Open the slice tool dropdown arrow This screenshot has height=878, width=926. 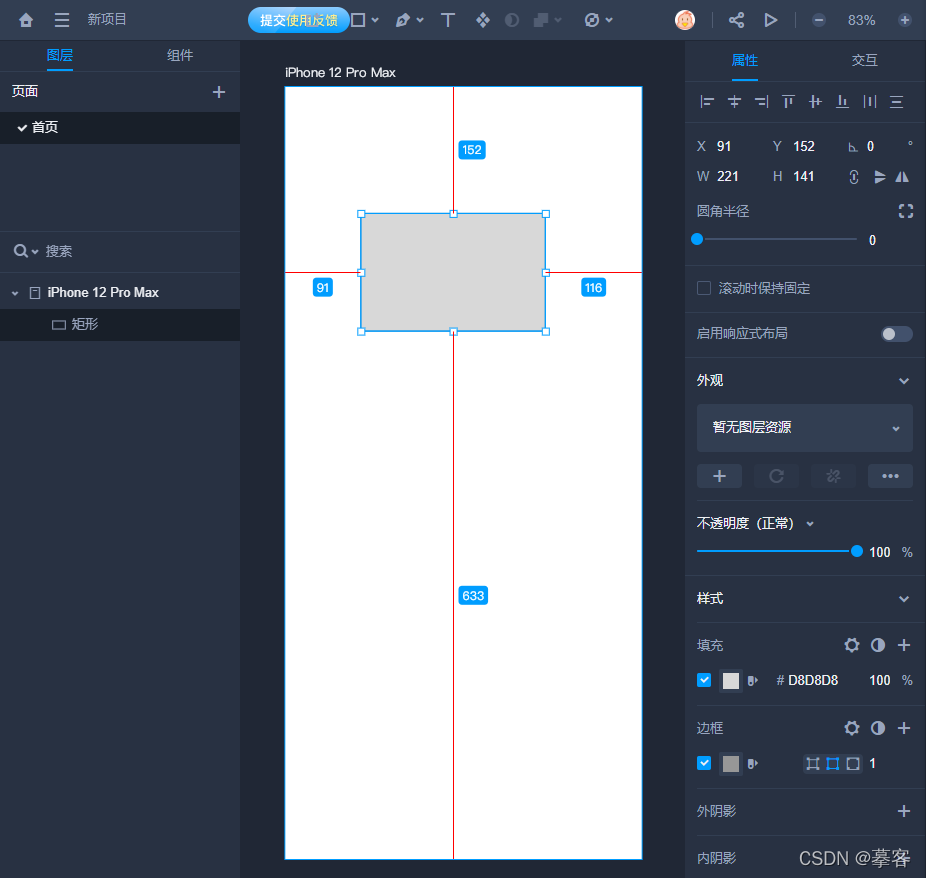[609, 20]
